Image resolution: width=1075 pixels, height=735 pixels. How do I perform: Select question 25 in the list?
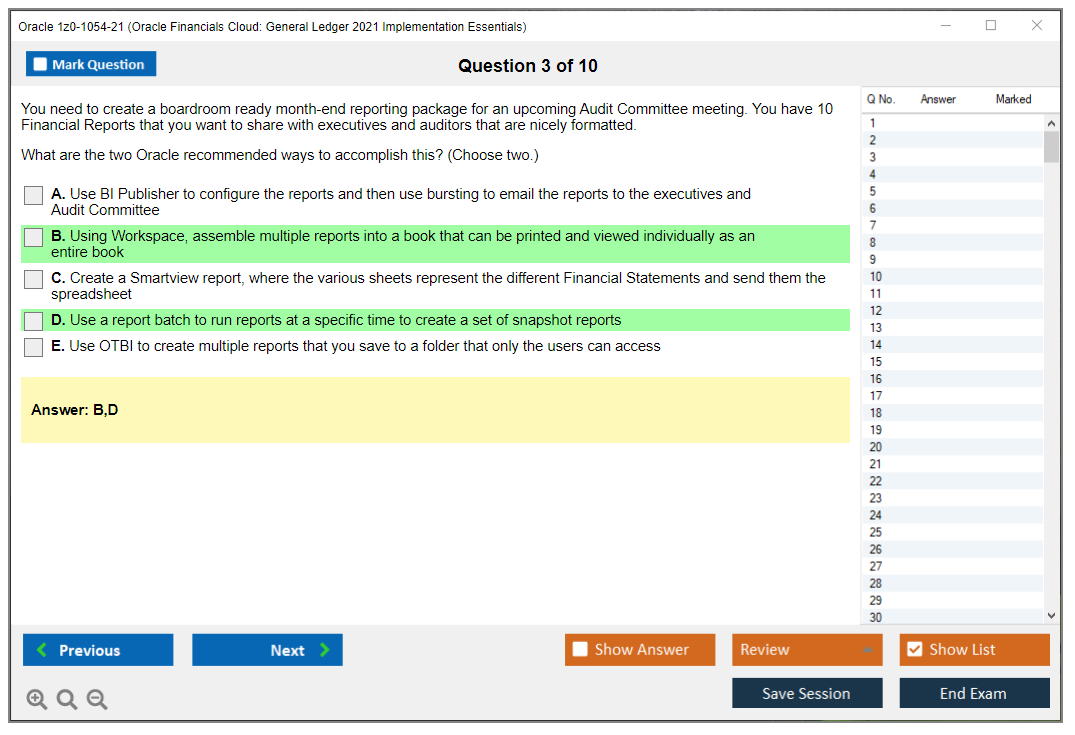(876, 532)
